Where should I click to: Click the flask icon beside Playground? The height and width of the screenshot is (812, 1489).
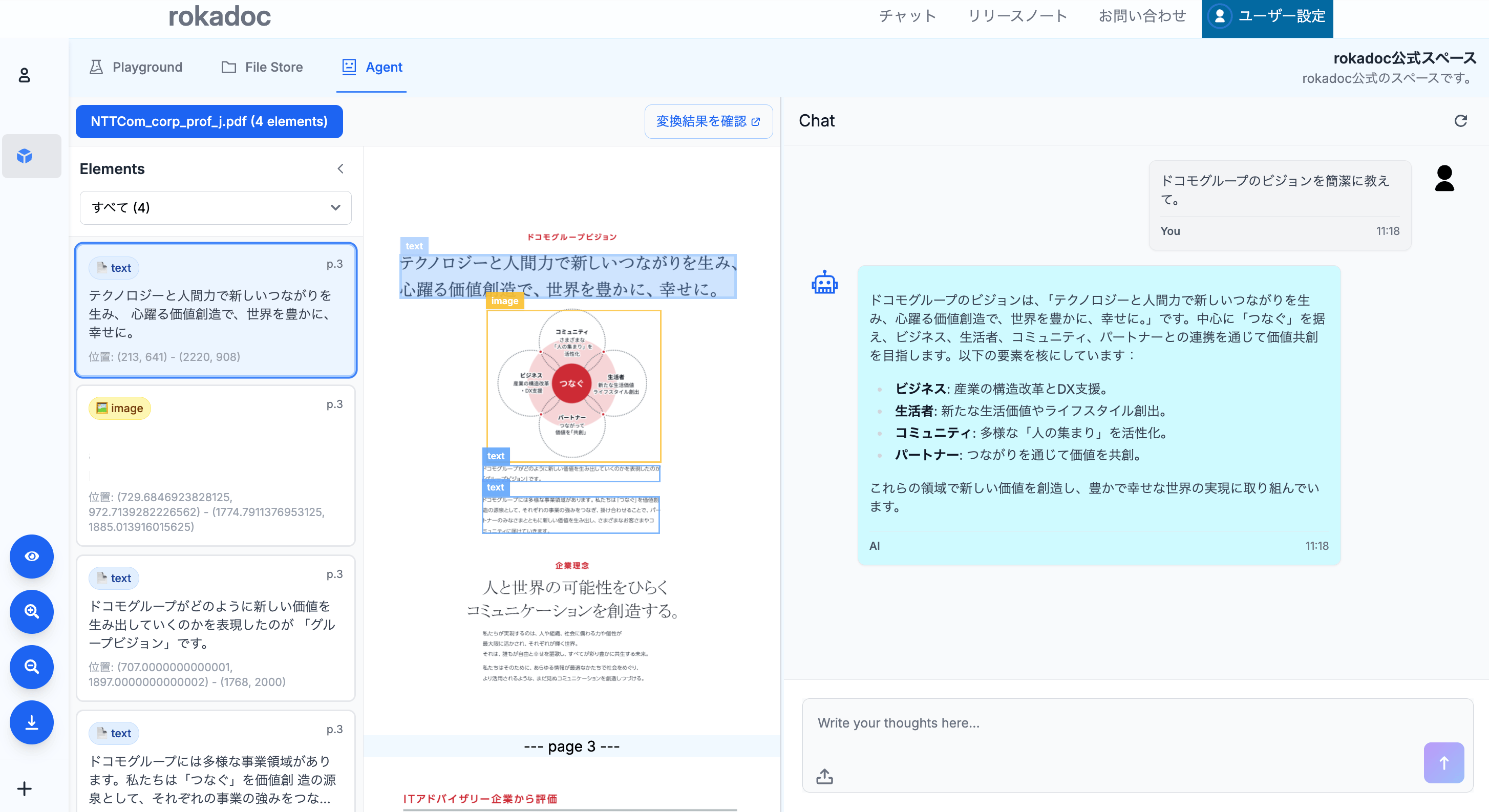tap(96, 67)
